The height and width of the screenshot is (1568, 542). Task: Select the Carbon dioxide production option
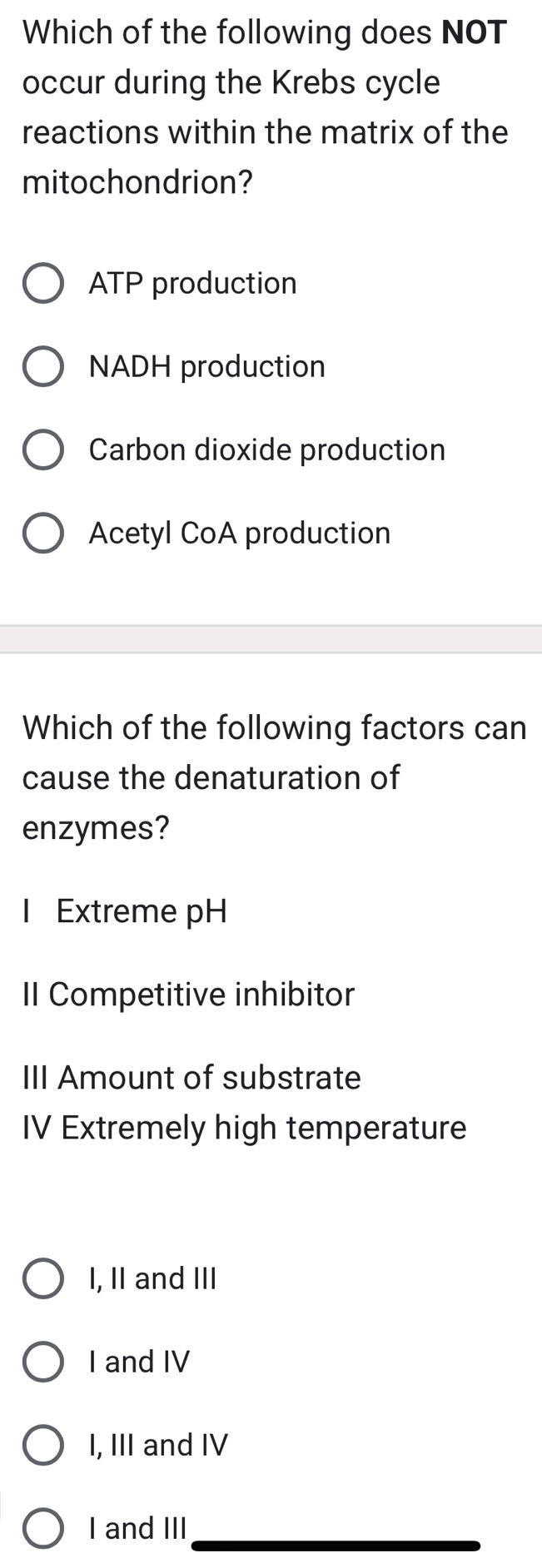42,449
